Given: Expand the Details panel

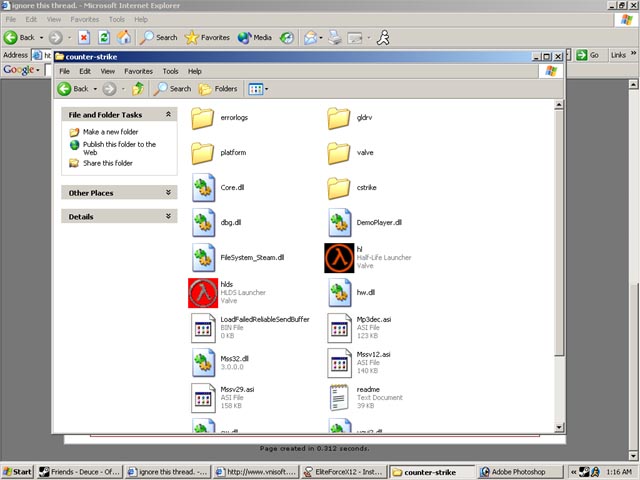Looking at the screenshot, I should [x=168, y=216].
